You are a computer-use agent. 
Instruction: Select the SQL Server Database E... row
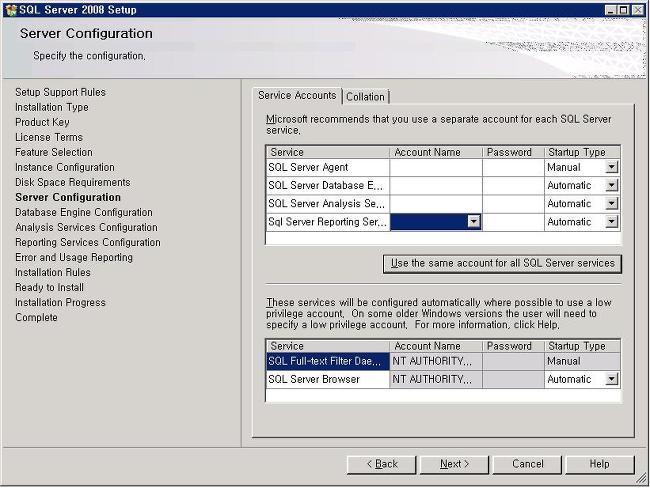coord(327,185)
